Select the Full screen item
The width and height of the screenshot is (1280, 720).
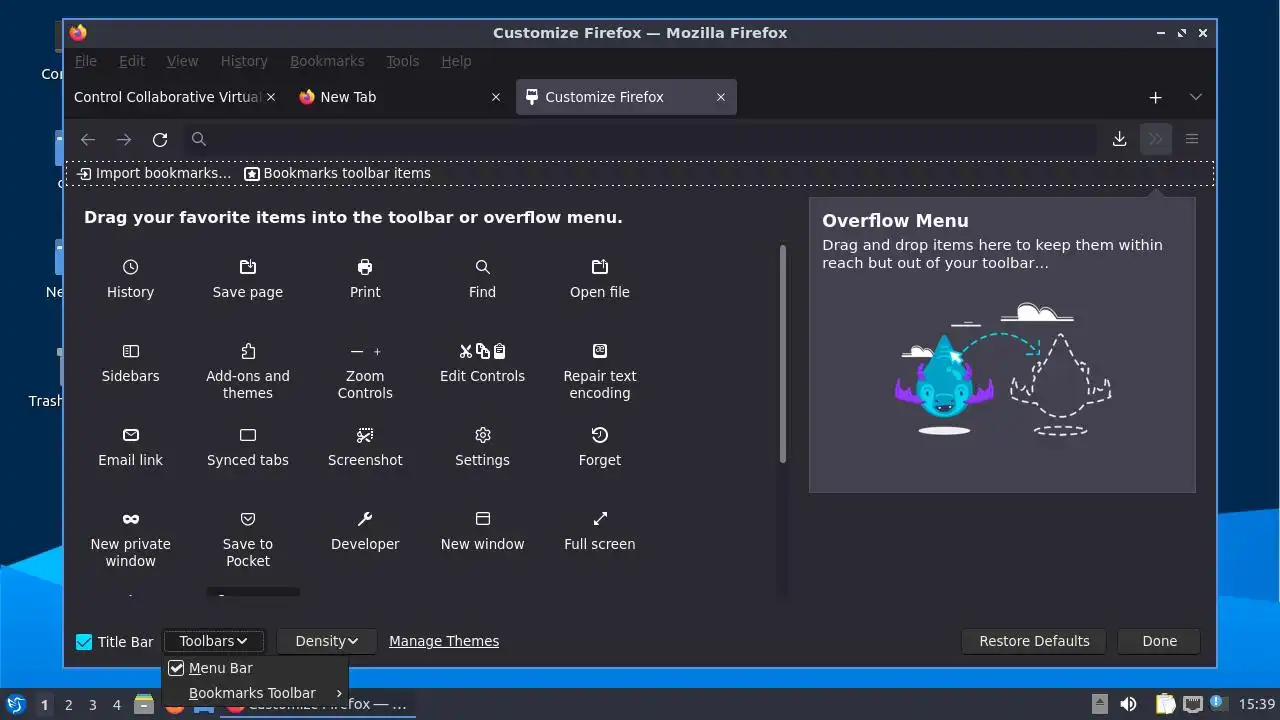click(600, 531)
